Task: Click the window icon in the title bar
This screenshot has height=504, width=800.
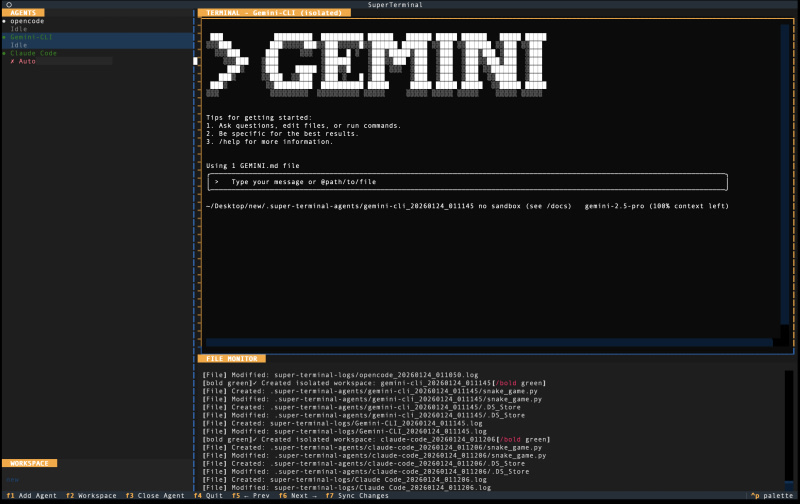Action: [x=7, y=5]
